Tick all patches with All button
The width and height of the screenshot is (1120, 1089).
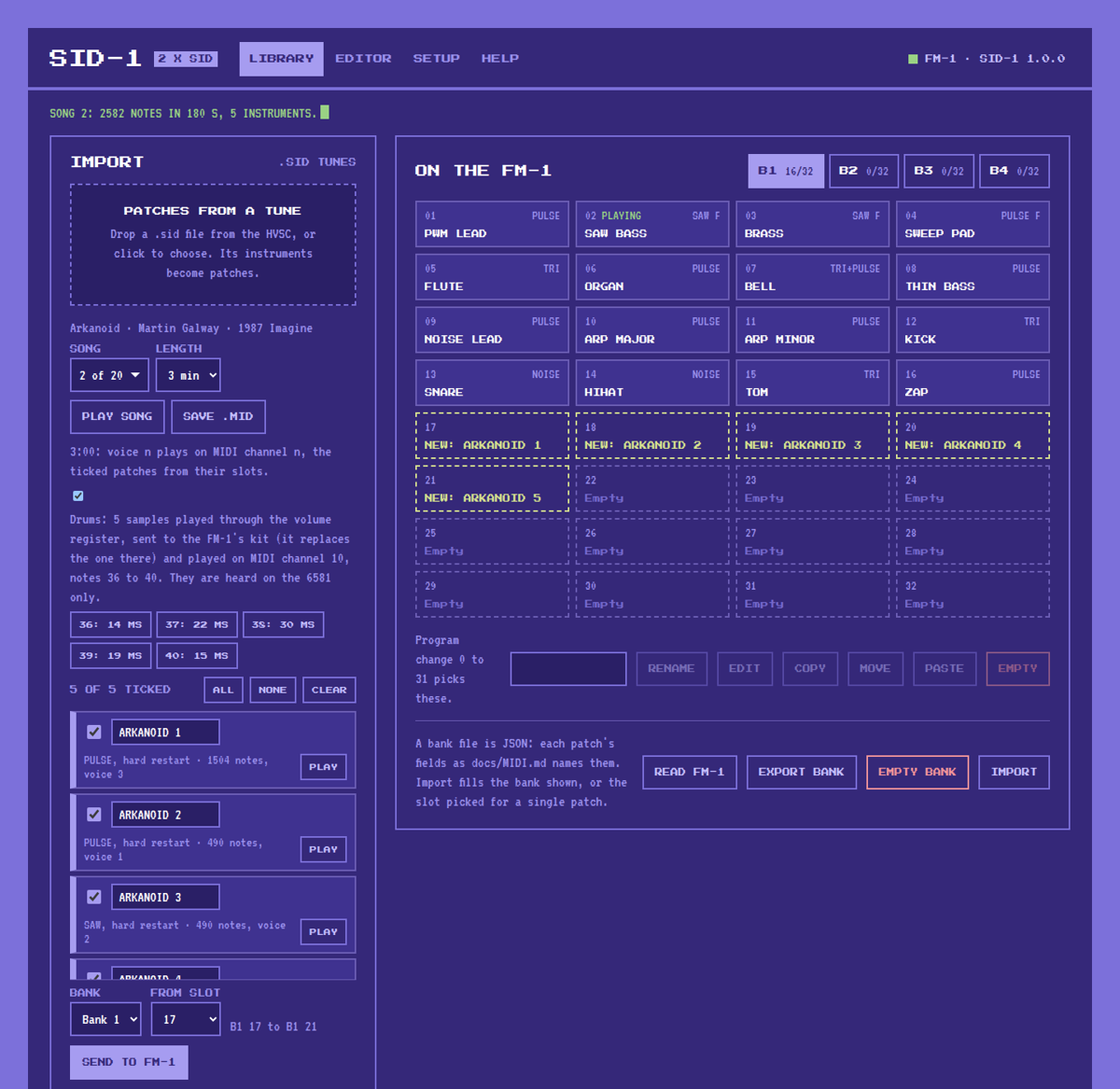coord(223,691)
